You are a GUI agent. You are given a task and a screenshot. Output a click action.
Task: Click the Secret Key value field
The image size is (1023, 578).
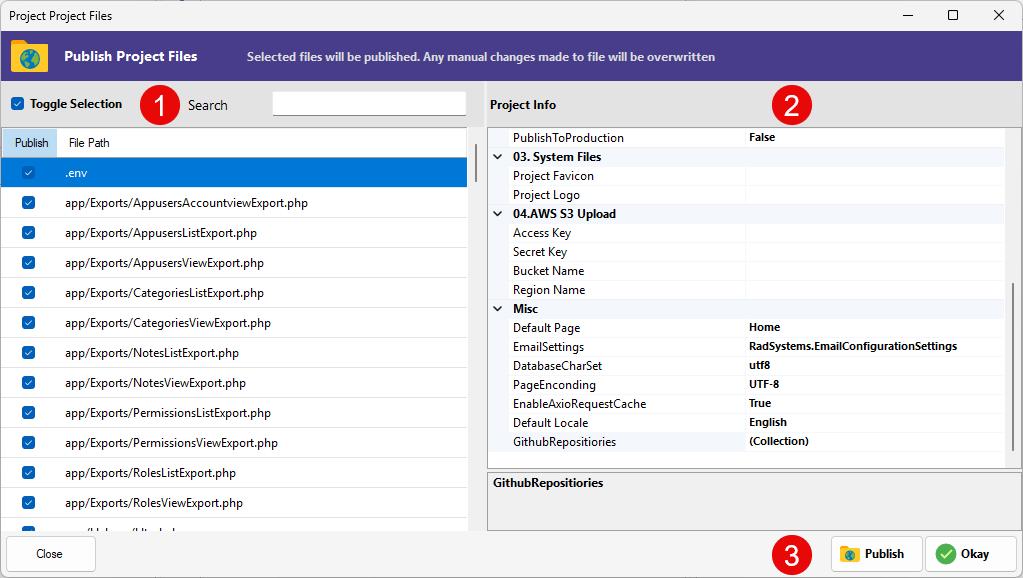pos(875,252)
